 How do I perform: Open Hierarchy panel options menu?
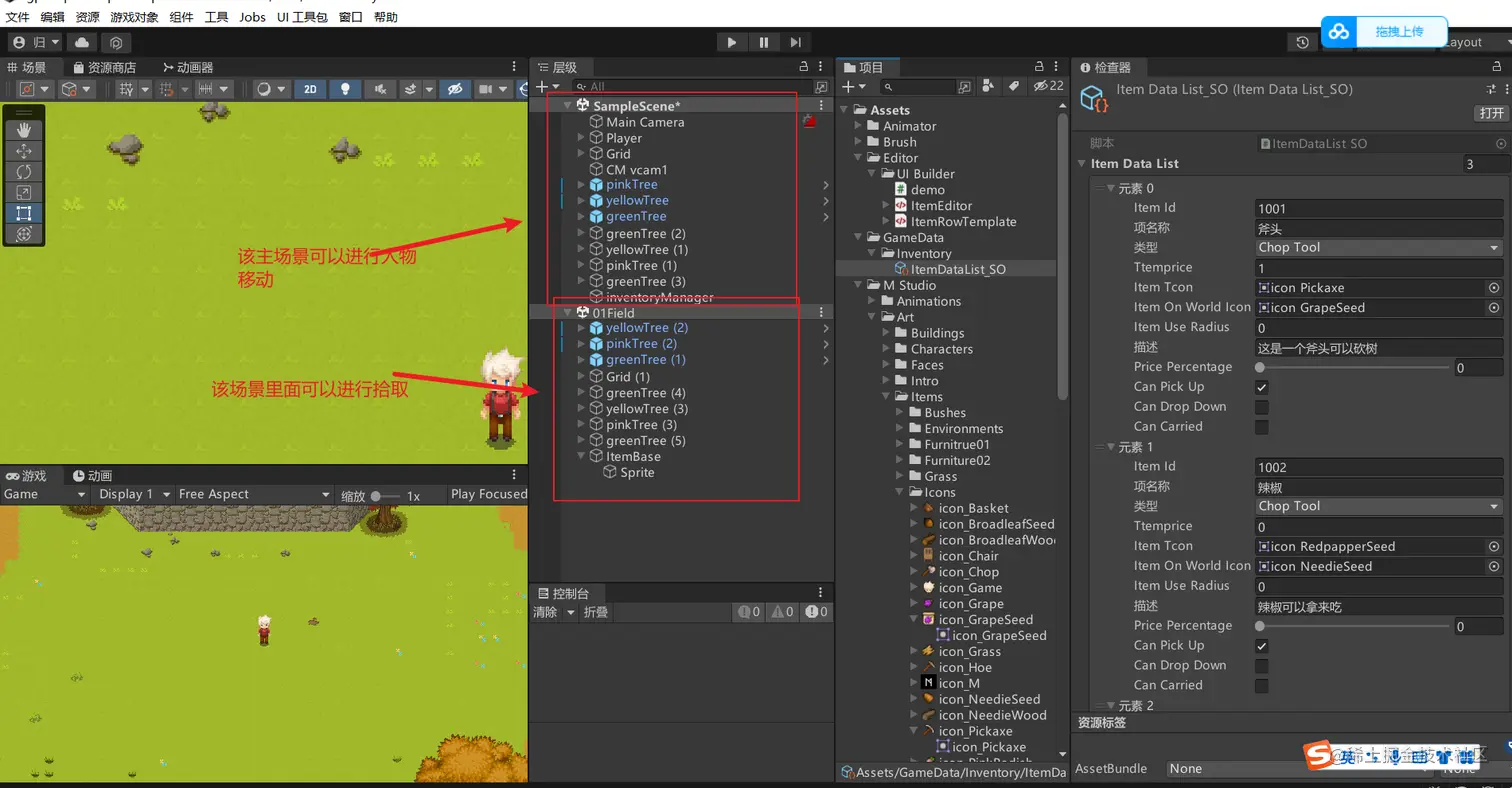(821, 67)
